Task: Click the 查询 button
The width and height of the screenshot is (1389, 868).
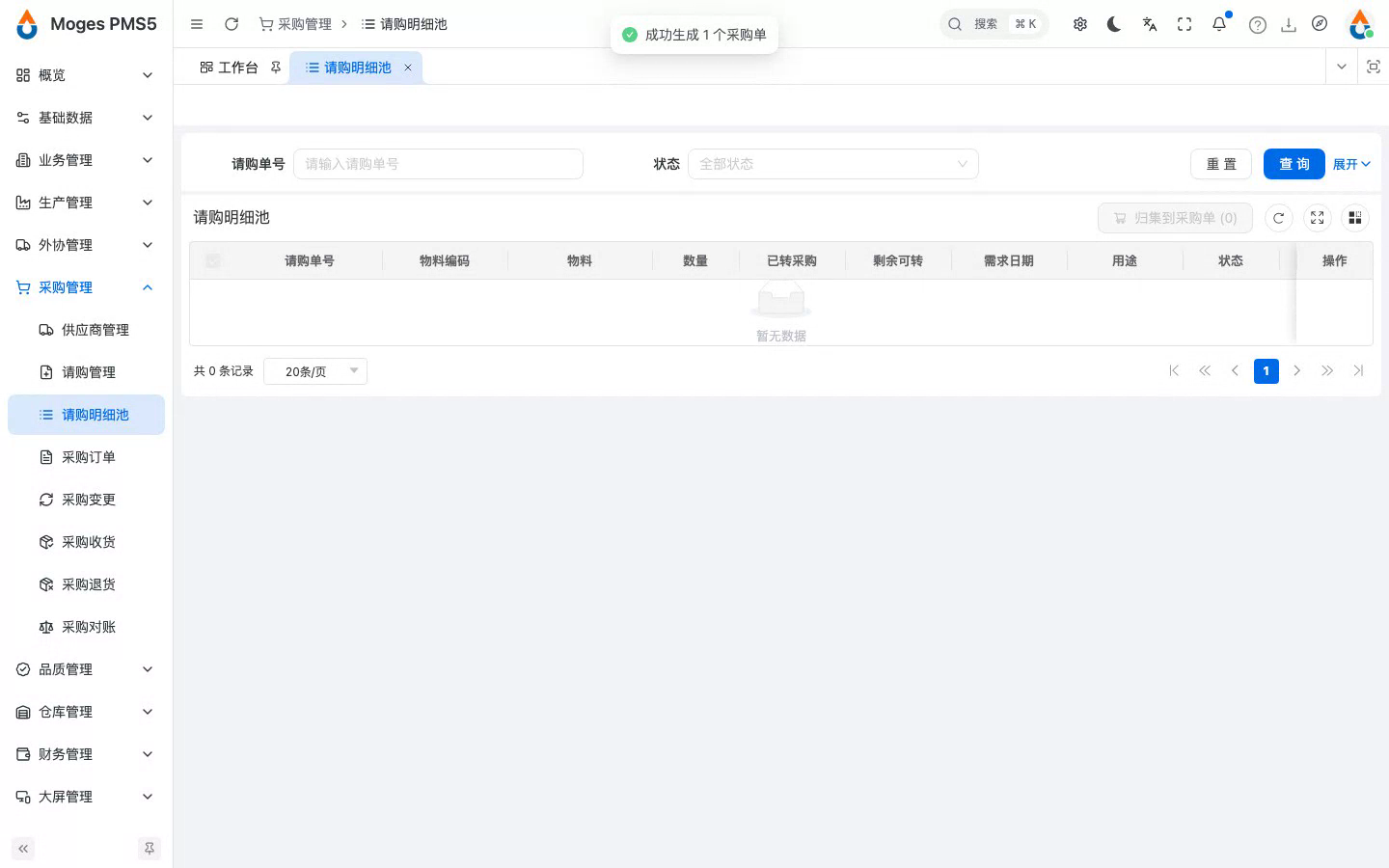Action: (1294, 164)
